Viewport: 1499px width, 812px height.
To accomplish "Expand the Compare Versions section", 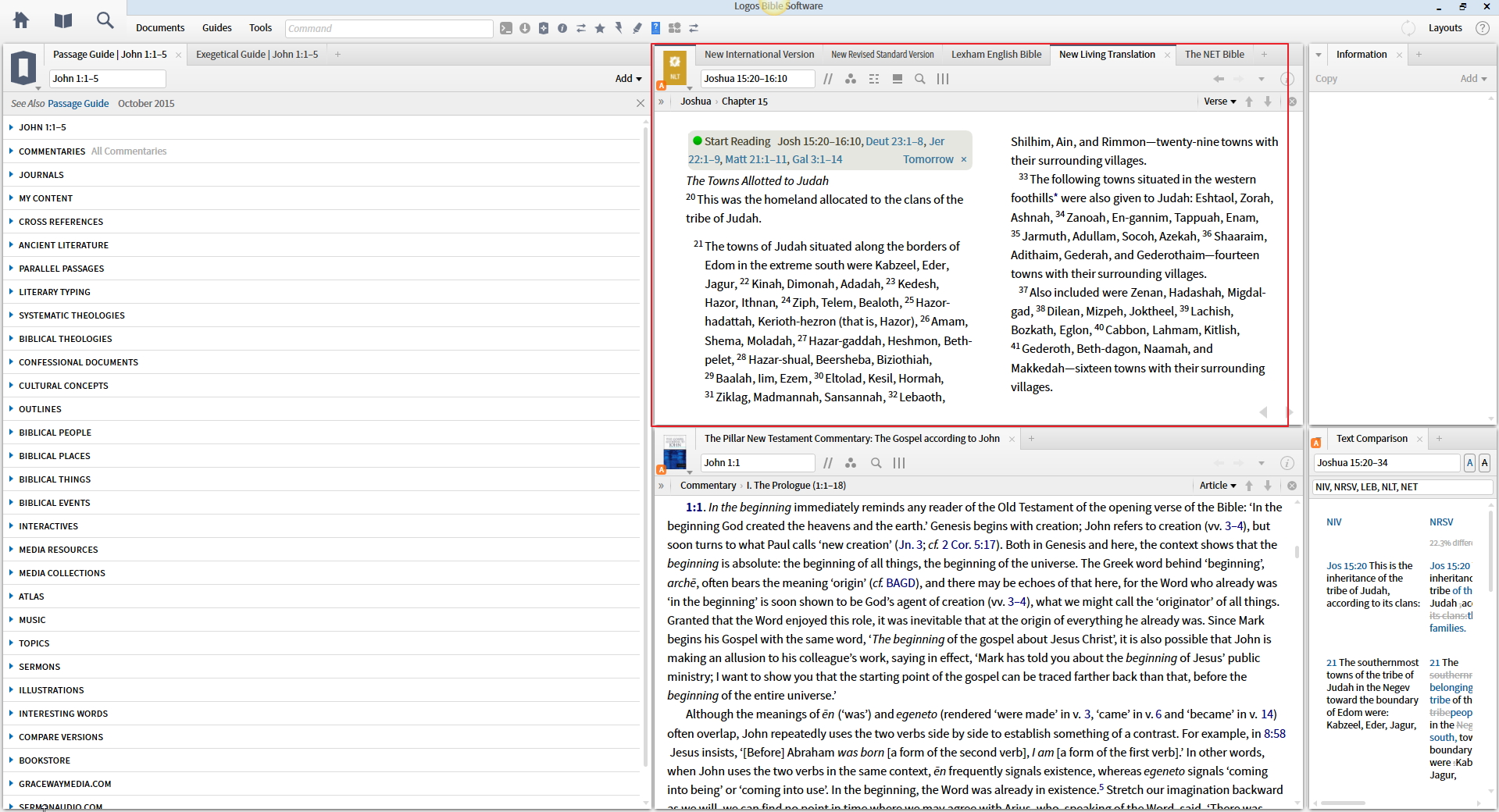I will (x=11, y=736).
